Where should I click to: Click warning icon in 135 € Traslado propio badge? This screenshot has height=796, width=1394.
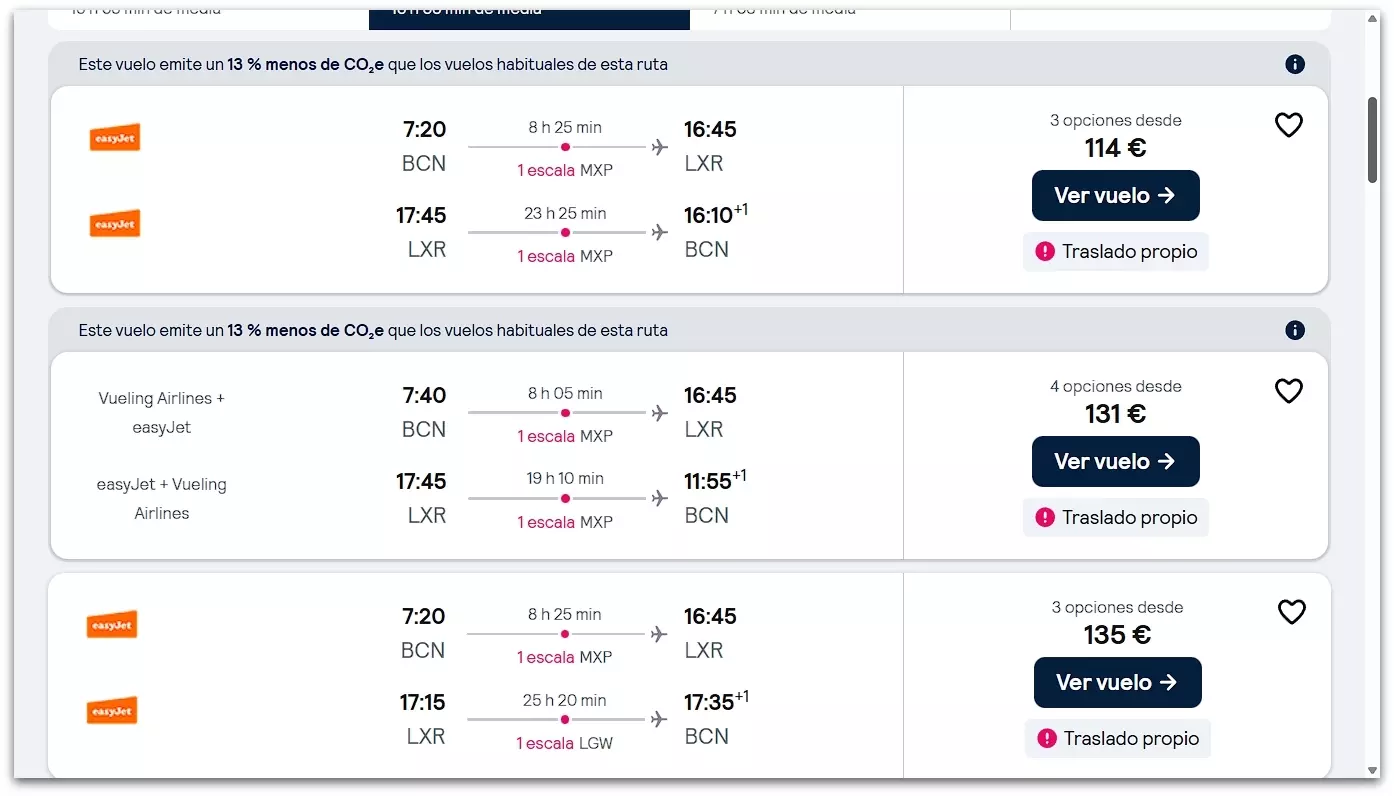1047,739
